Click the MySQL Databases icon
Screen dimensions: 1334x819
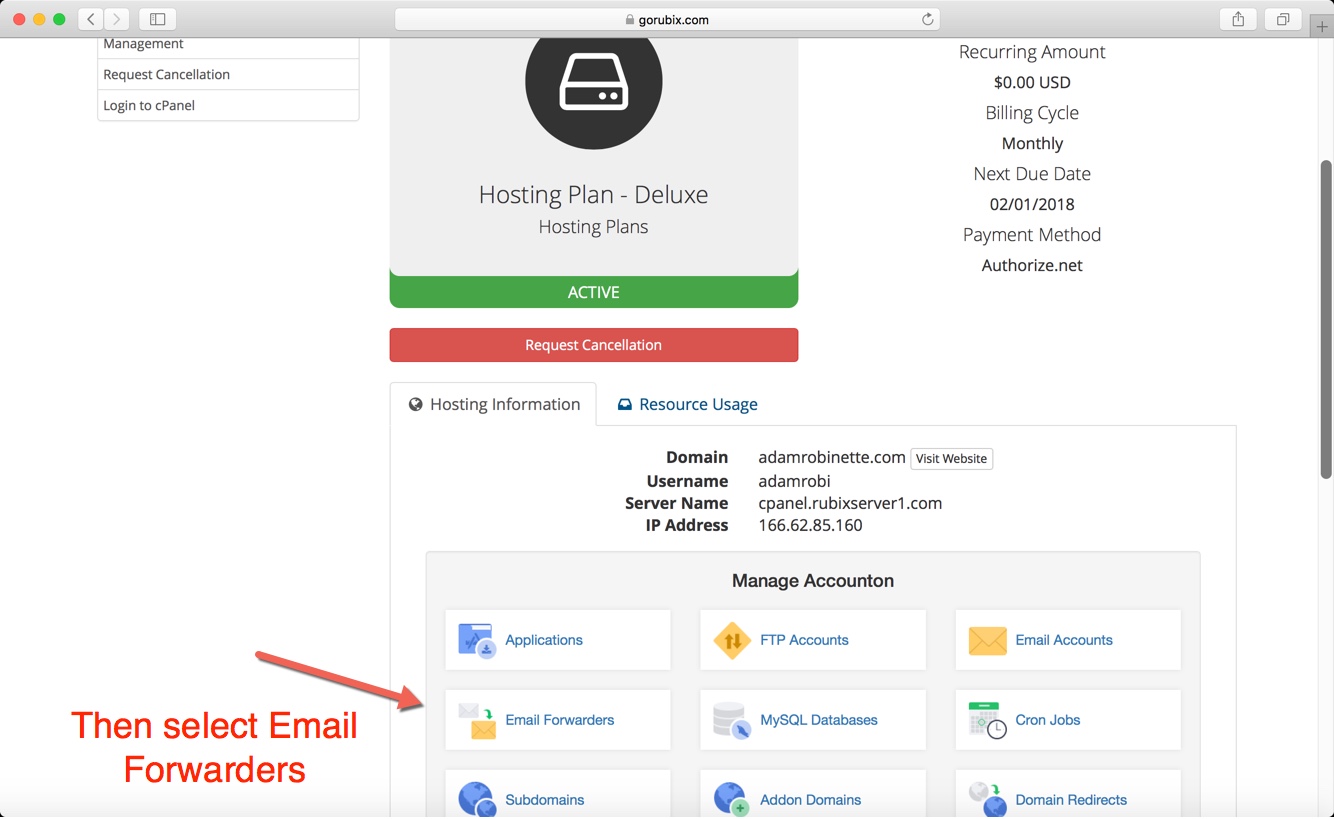point(732,720)
